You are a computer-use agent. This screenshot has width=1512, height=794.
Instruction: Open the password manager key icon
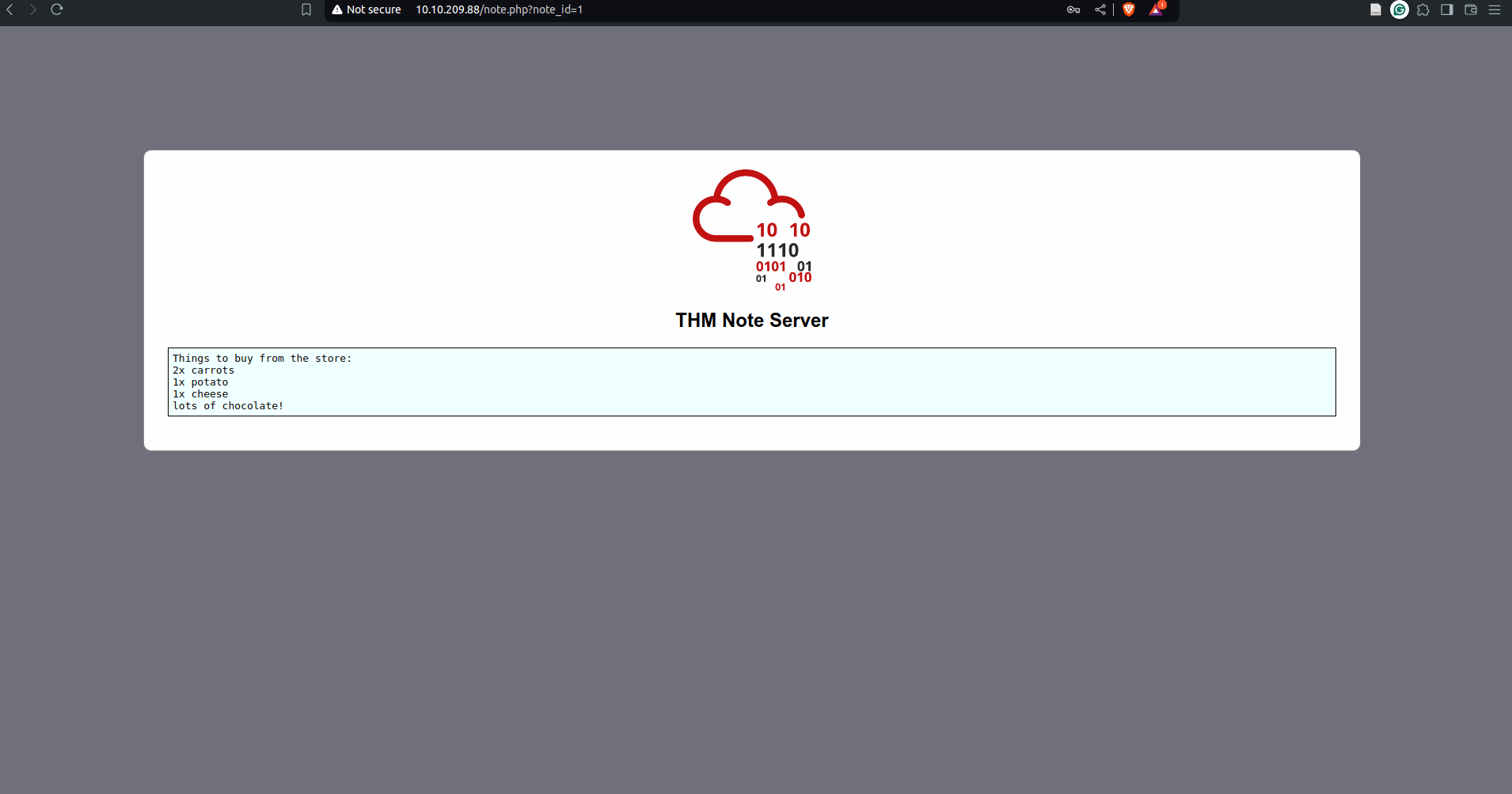pyautogui.click(x=1073, y=9)
